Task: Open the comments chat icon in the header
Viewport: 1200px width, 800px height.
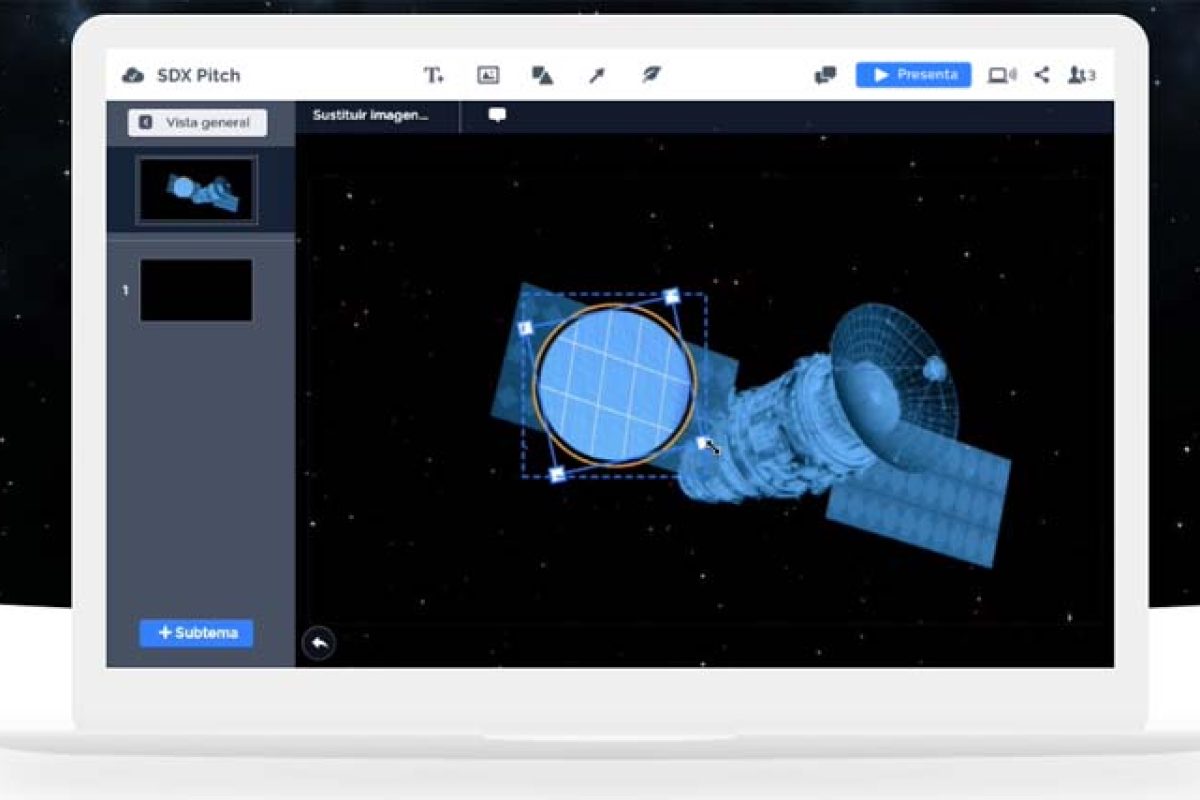Action: click(x=825, y=75)
